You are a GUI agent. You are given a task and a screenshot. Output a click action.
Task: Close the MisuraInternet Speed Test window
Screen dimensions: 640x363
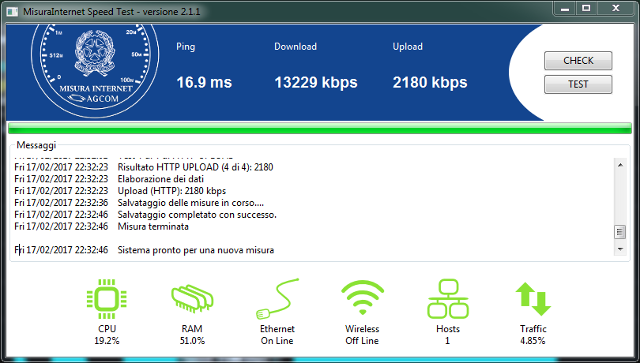tap(616, 9)
